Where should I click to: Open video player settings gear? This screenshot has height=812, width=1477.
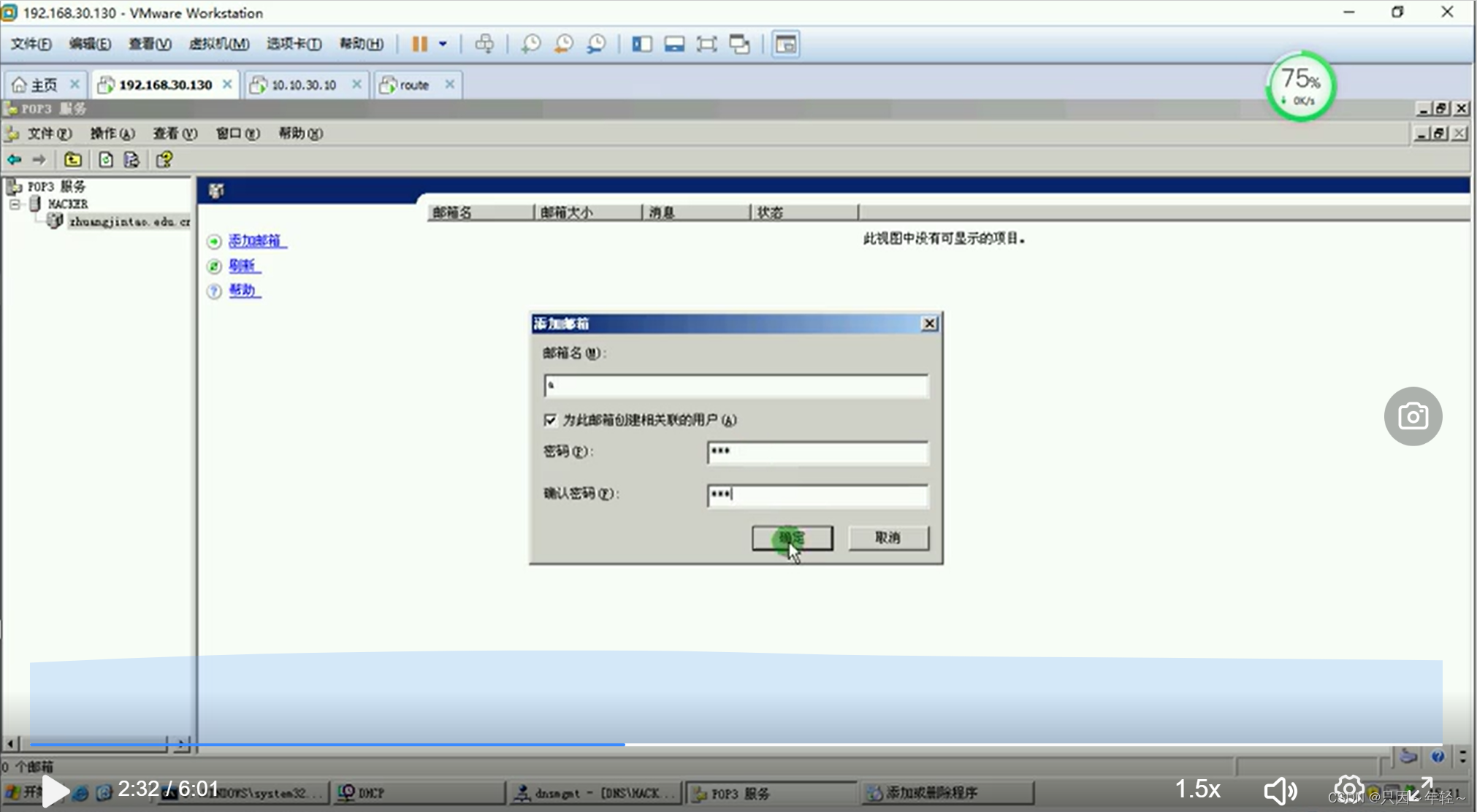tap(1348, 789)
